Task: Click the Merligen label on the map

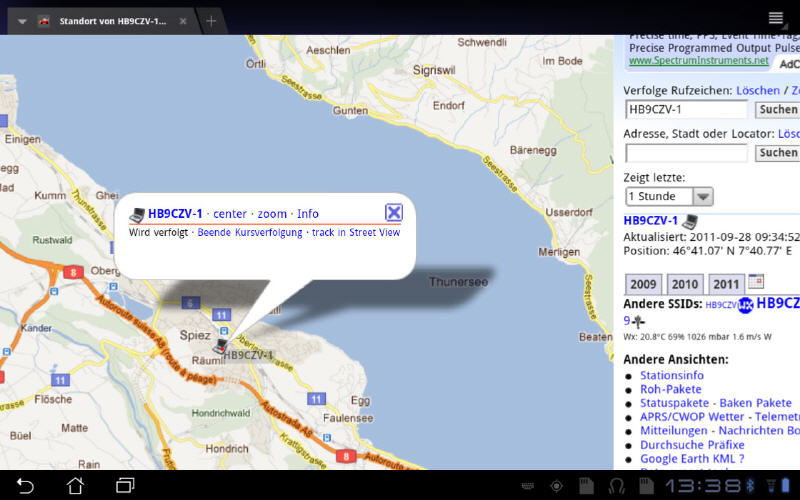Action: 559,252
